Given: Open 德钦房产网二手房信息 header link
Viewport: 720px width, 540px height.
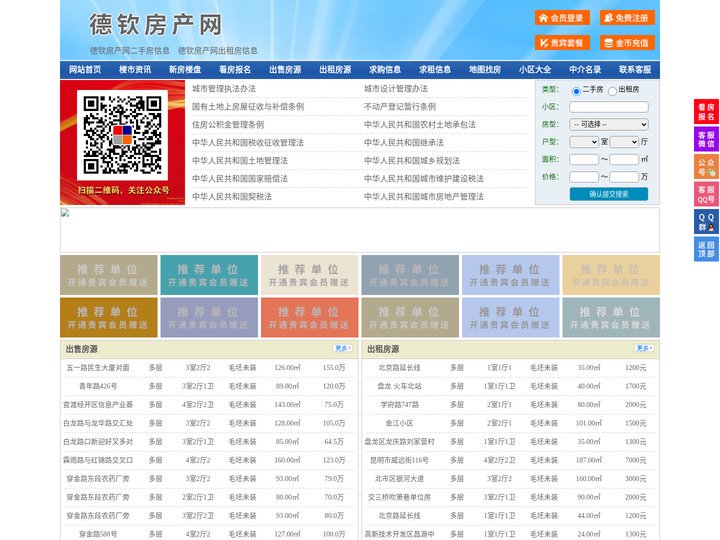Looking at the screenshot, I should tap(129, 51).
